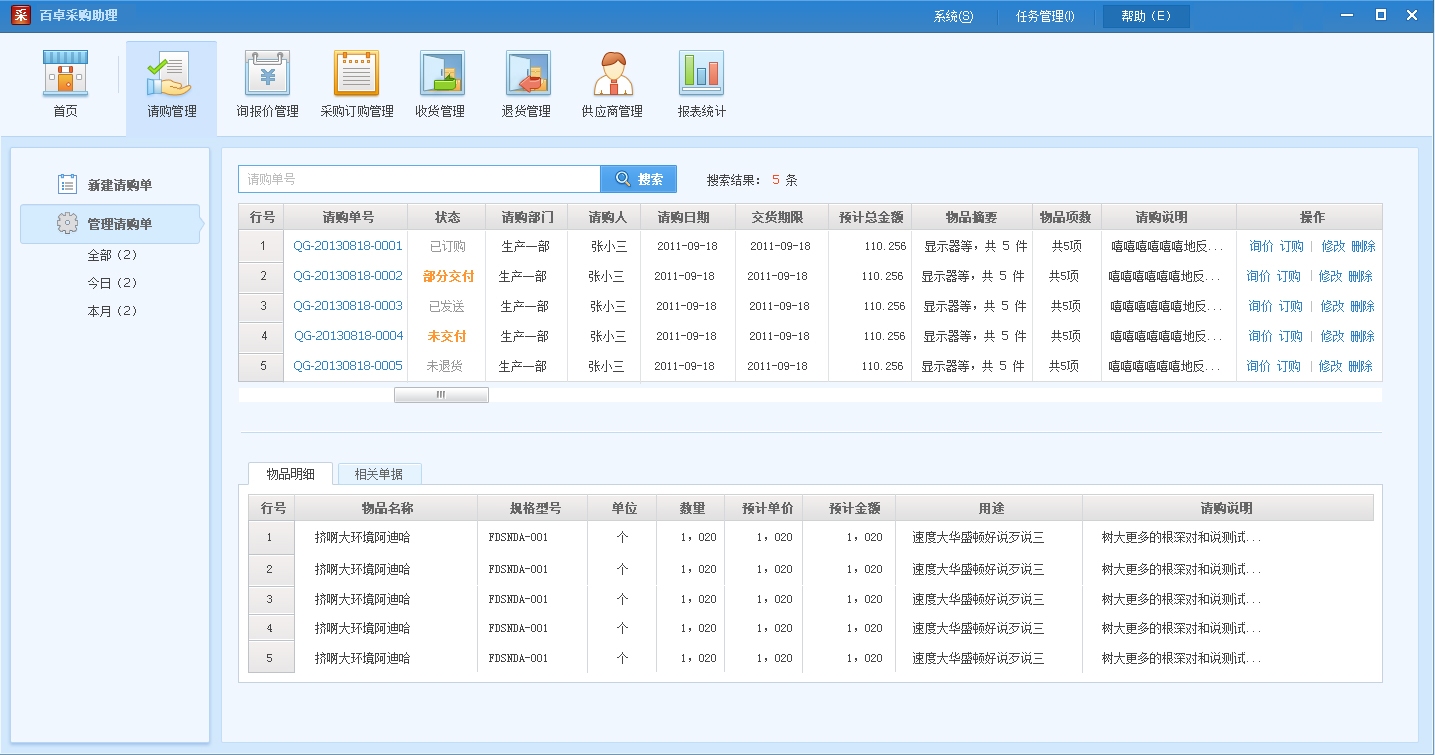This screenshot has width=1435, height=755.
Task: Click the 百卓采购助理 app logo icon
Action: pyautogui.click(x=20, y=15)
